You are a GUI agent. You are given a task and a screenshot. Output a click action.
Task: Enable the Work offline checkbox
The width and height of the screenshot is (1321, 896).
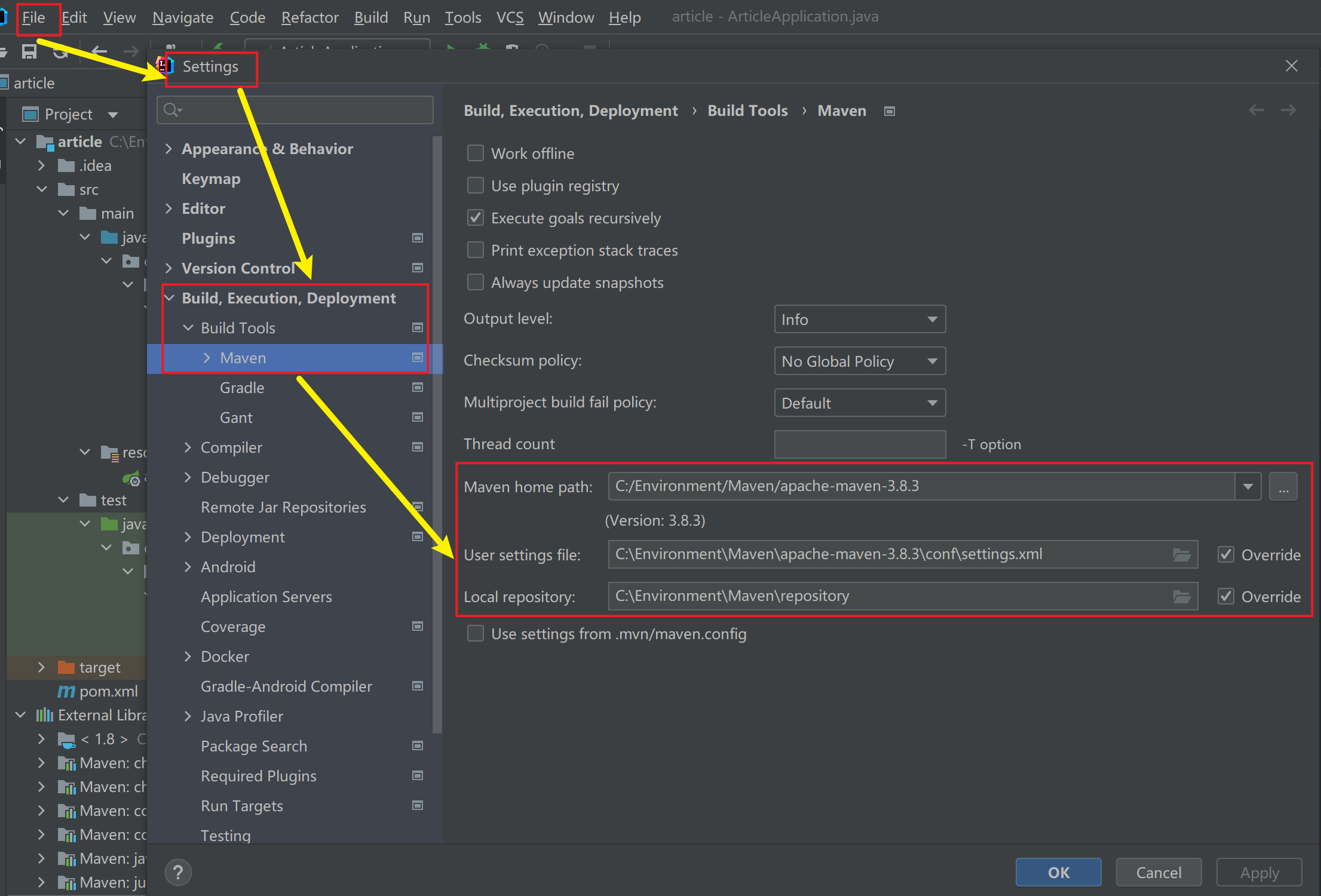tap(476, 154)
